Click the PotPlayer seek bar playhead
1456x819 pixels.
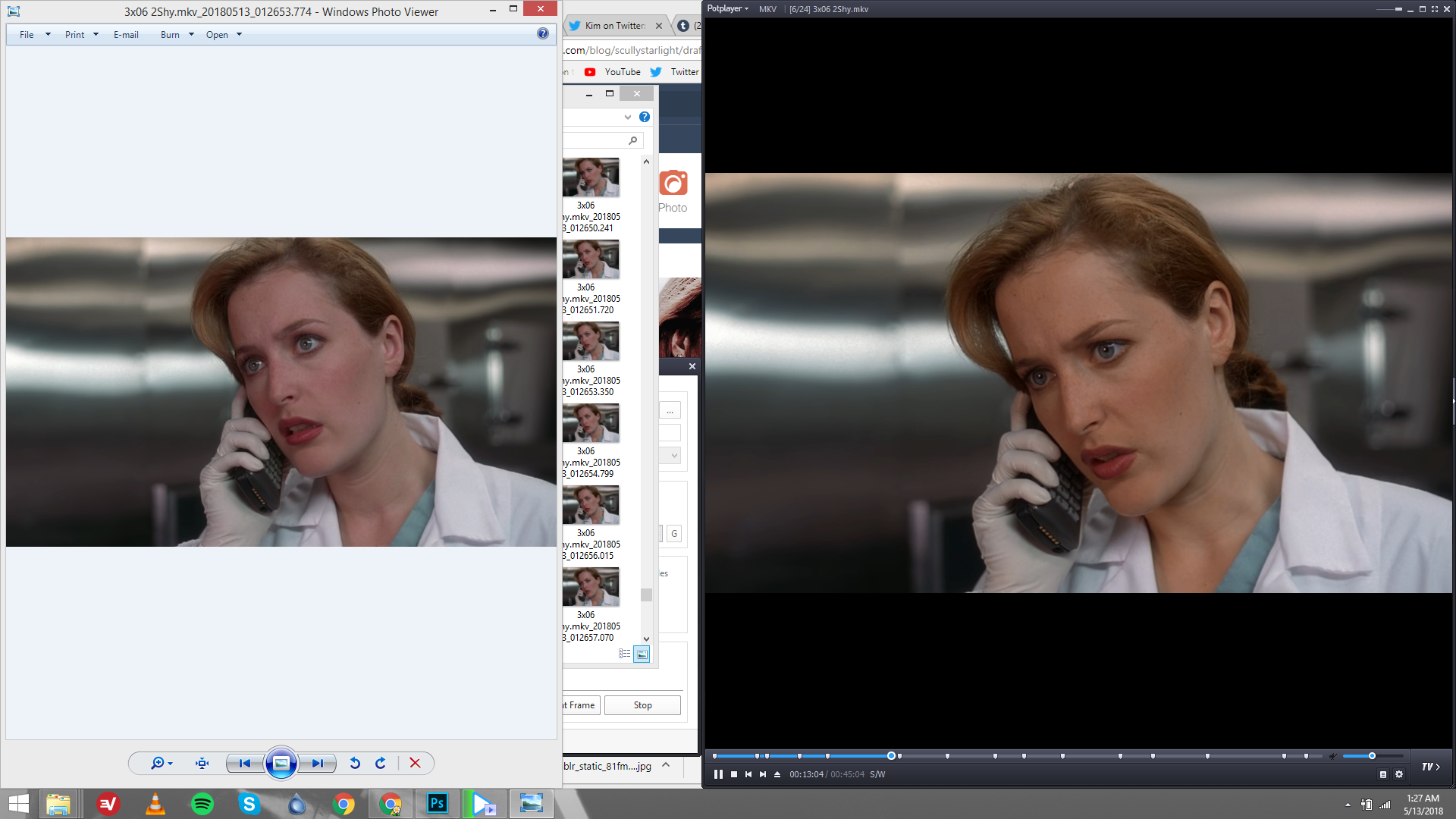click(x=891, y=756)
